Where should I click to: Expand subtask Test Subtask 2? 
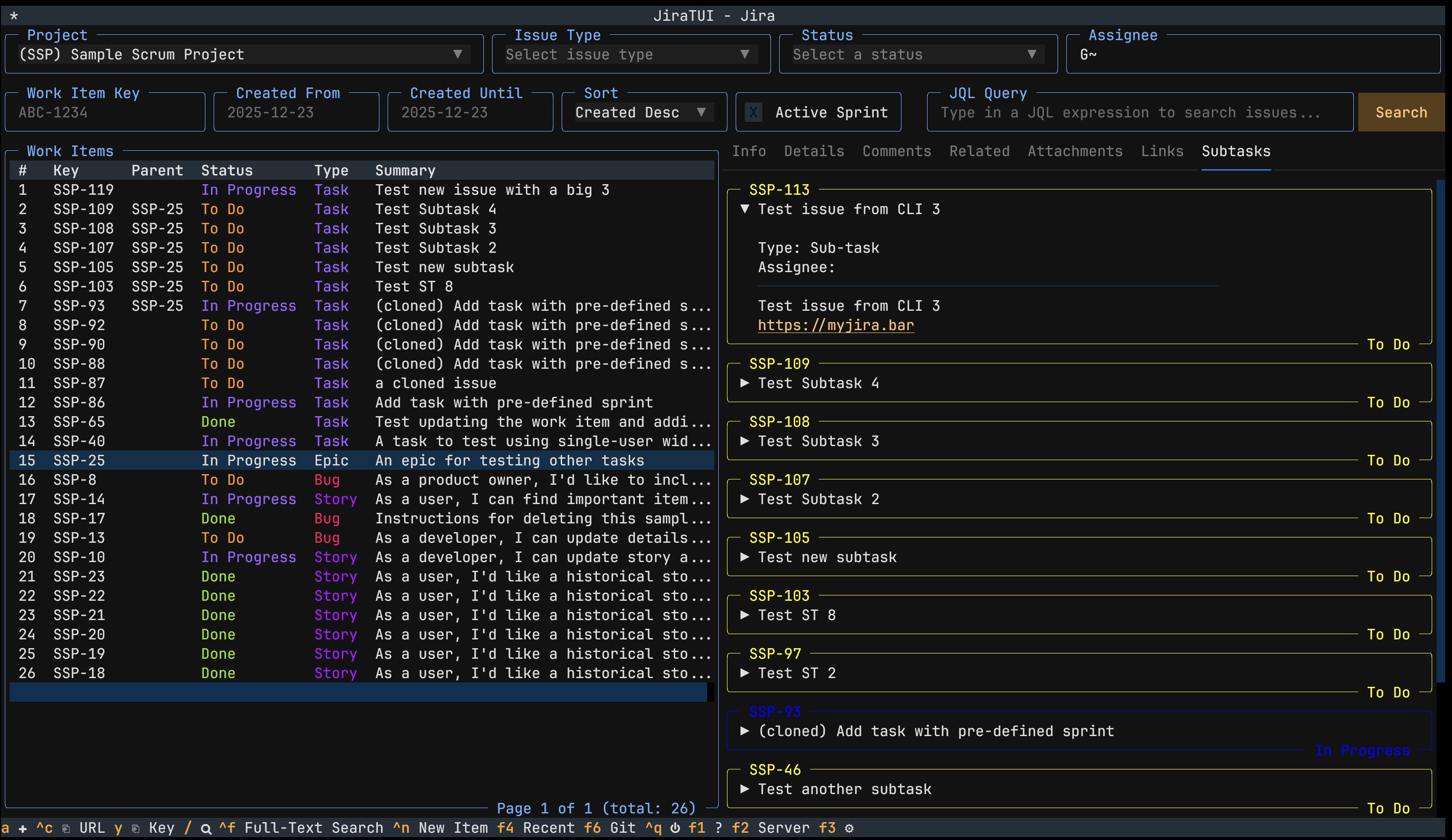(745, 499)
